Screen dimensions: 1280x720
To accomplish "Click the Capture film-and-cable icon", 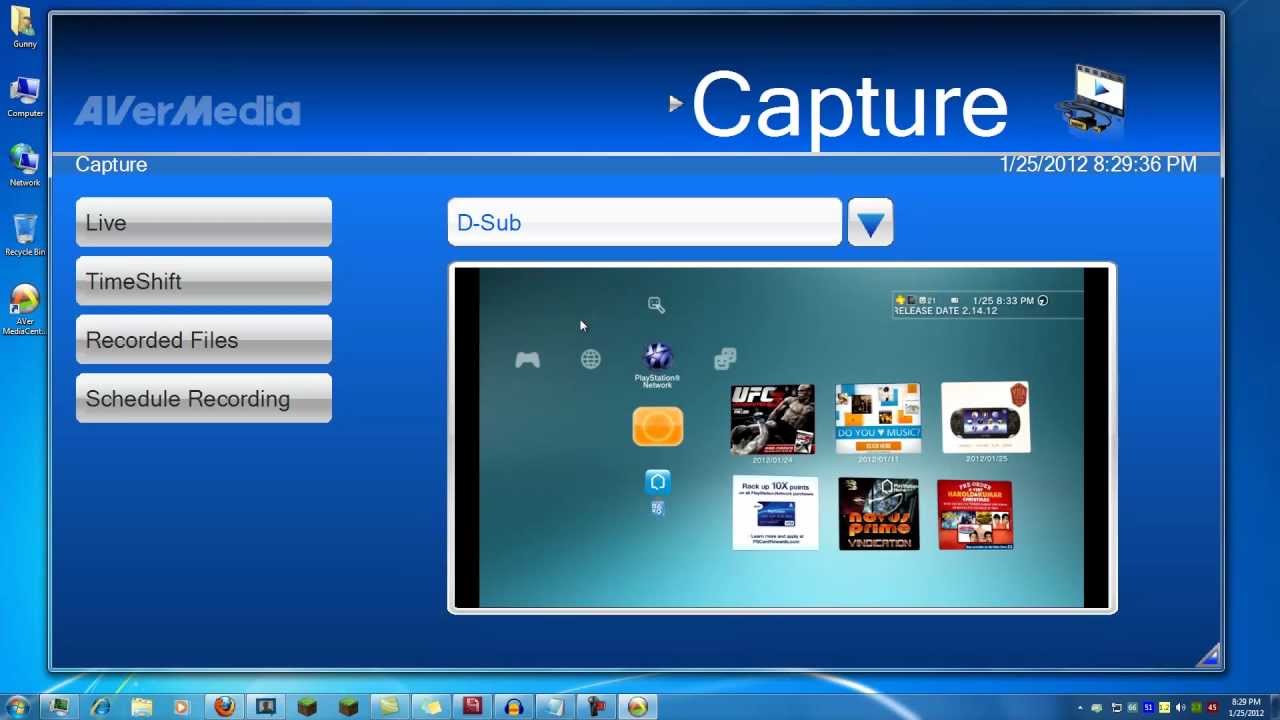I will pos(1092,100).
